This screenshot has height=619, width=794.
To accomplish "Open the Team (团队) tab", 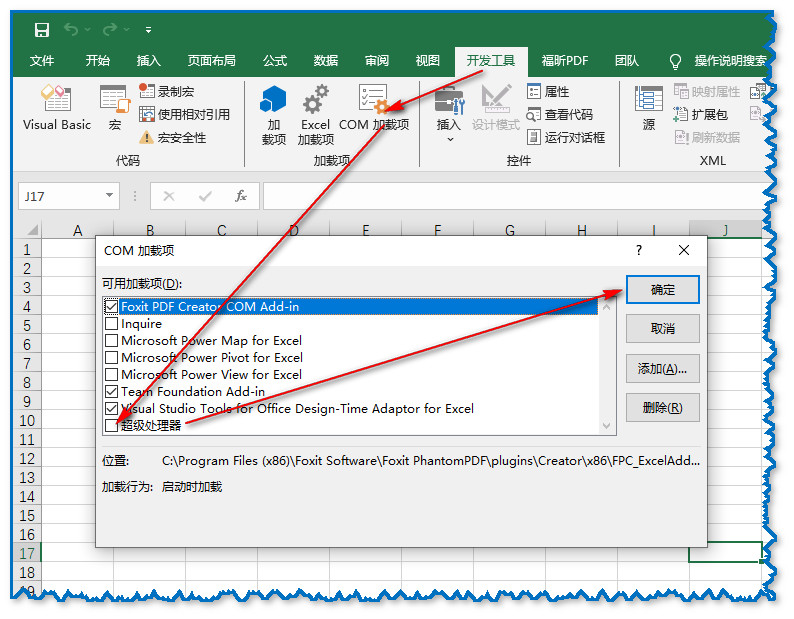I will point(626,61).
